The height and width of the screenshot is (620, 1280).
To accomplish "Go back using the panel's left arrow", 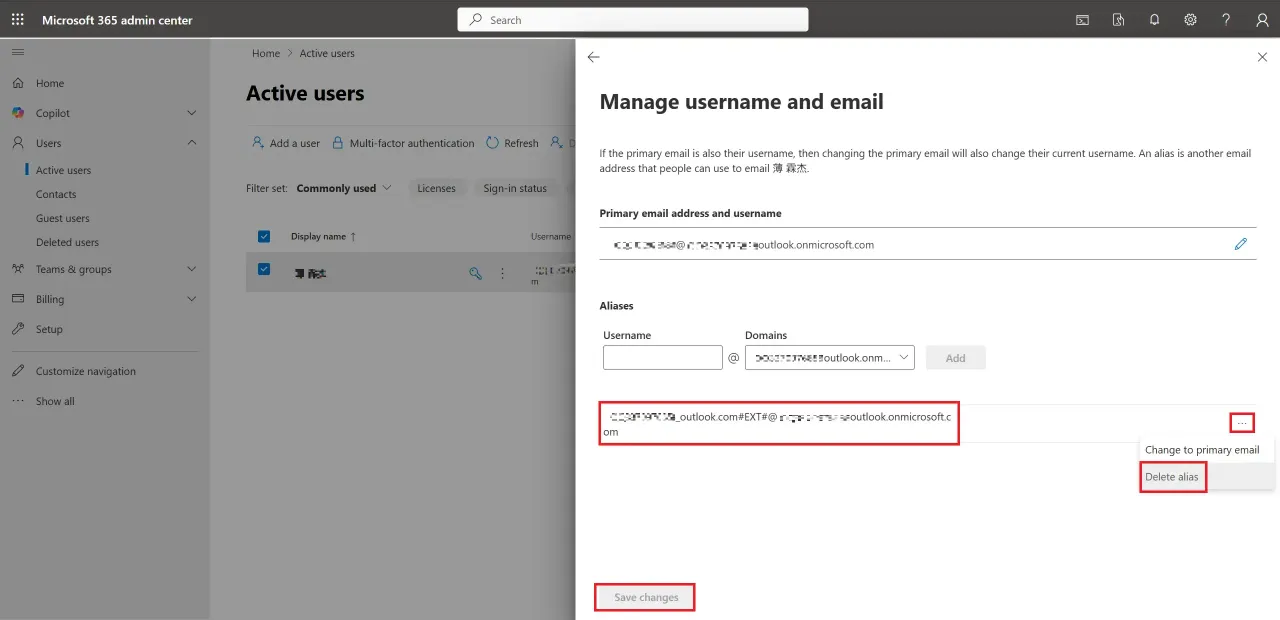I will 593,58.
